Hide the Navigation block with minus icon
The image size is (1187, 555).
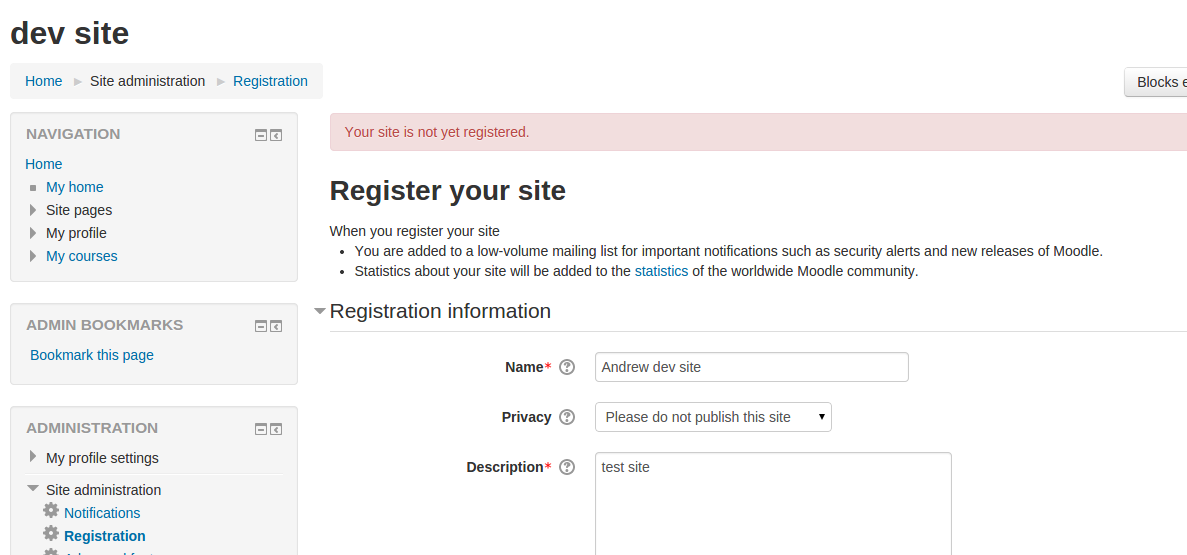(x=261, y=136)
